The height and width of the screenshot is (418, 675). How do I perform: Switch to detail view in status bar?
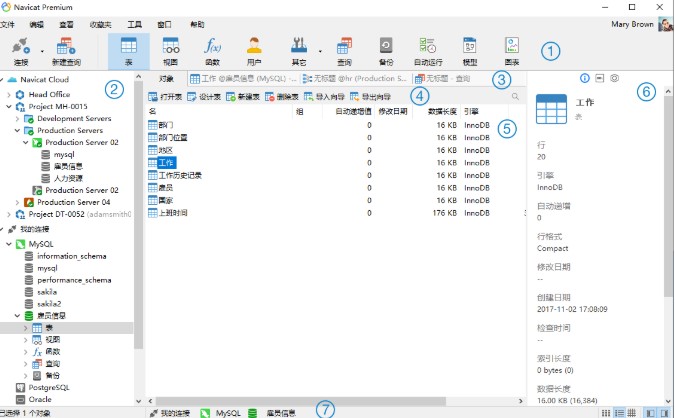point(633,412)
